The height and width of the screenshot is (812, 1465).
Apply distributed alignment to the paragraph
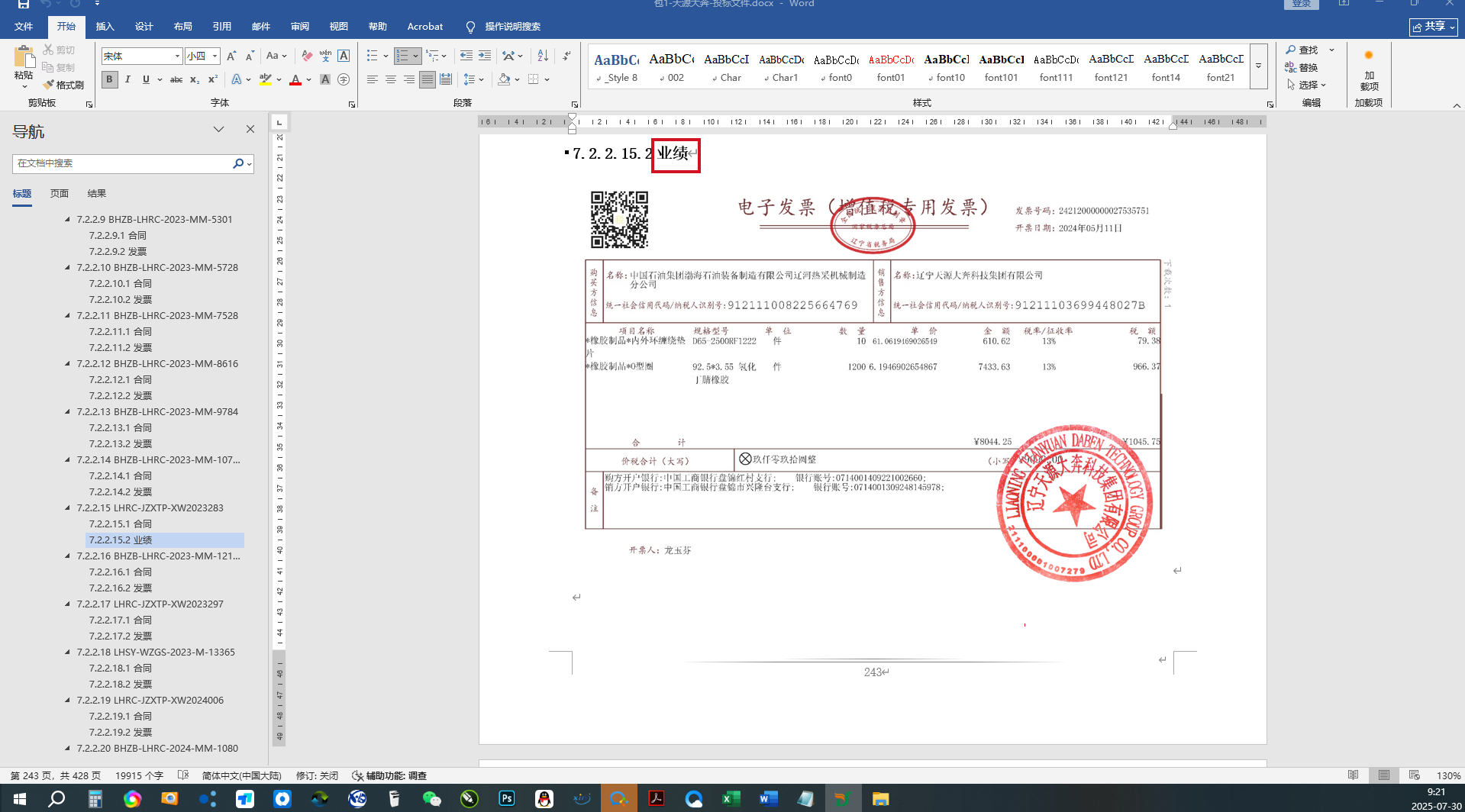pos(446,79)
